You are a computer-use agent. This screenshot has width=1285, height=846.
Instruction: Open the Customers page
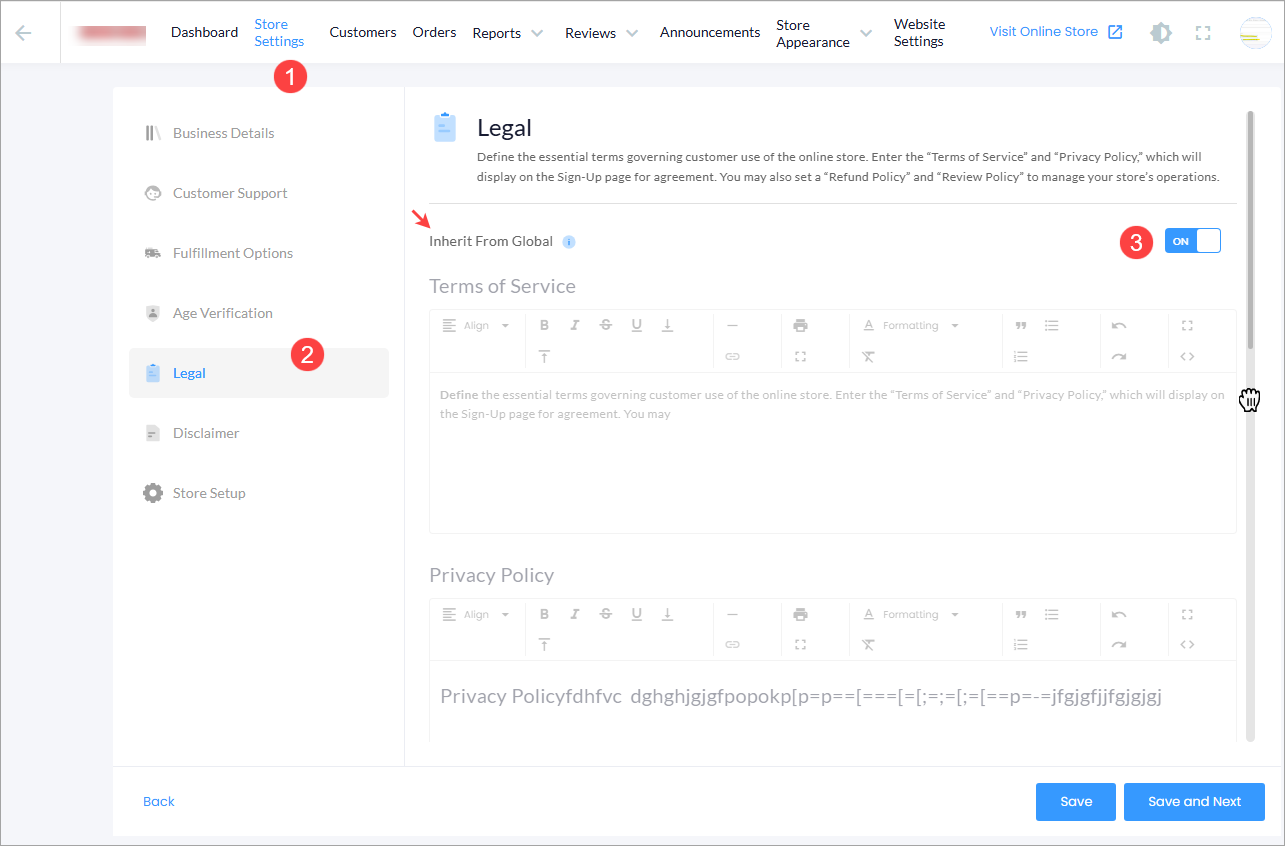tap(363, 32)
